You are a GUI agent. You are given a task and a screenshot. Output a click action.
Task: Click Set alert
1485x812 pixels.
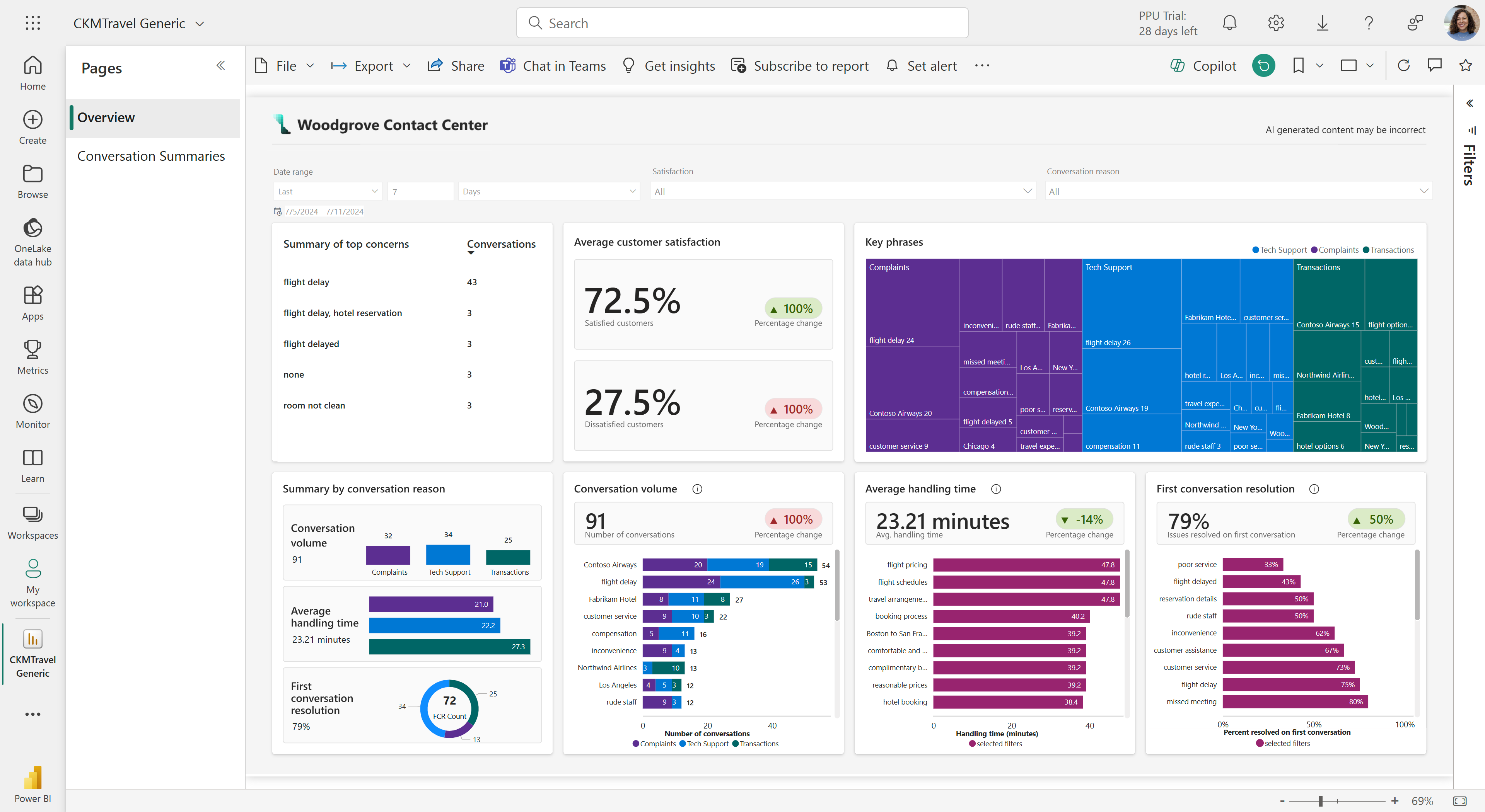click(921, 66)
